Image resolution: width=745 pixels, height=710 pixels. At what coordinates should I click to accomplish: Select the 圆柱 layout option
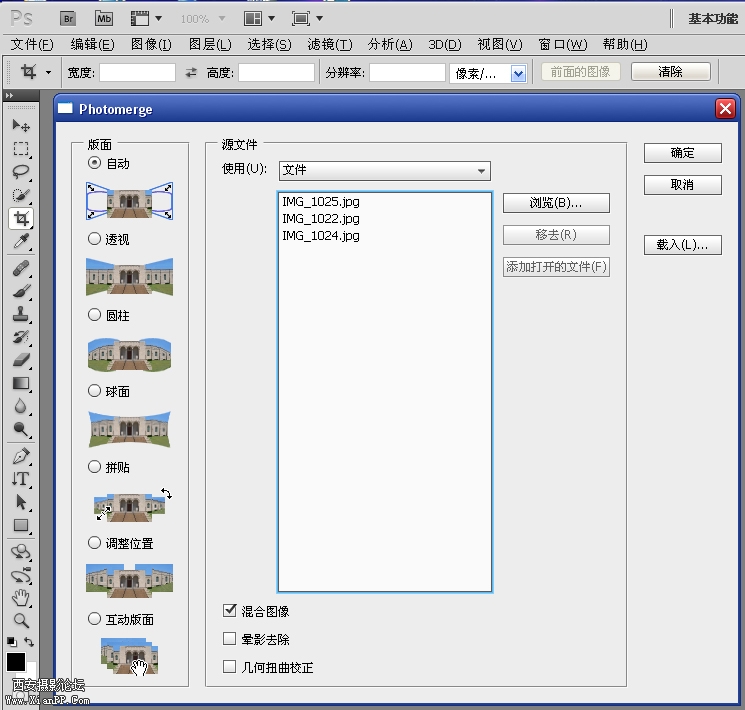95,315
